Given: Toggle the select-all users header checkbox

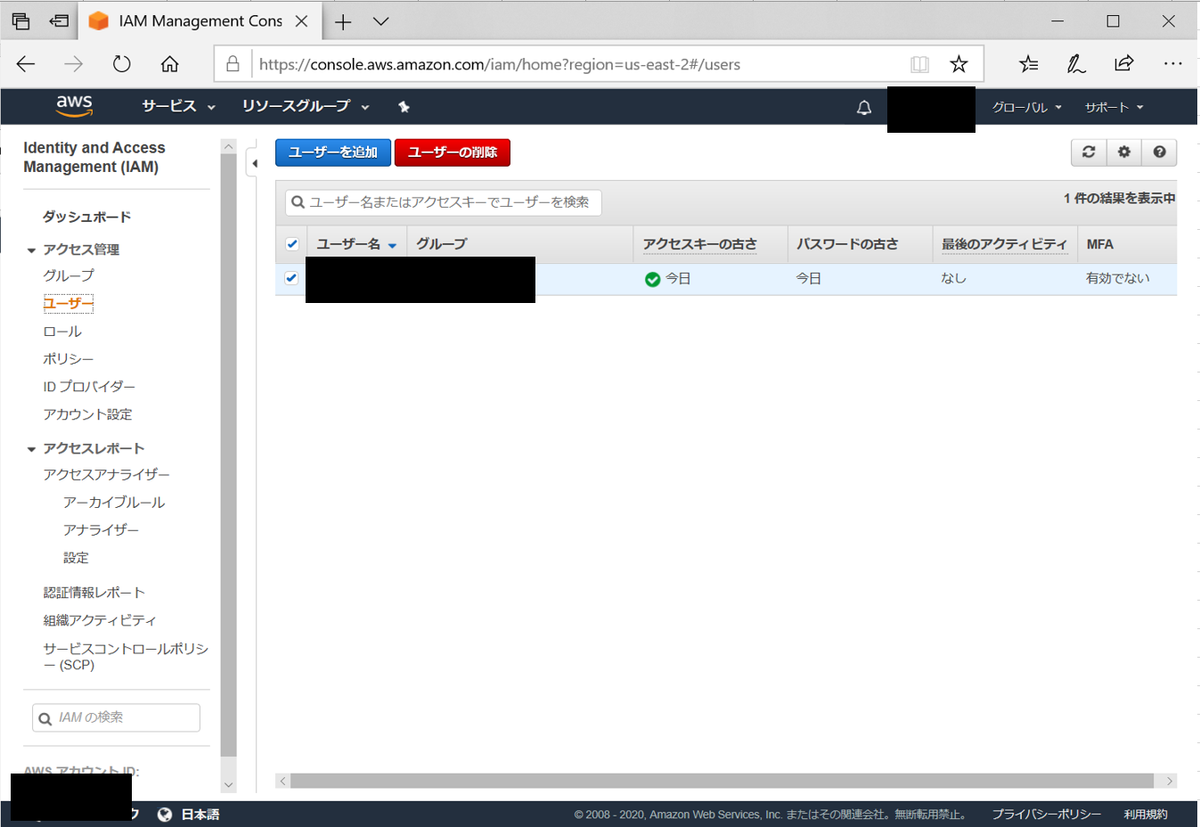Looking at the screenshot, I should click(x=292, y=244).
